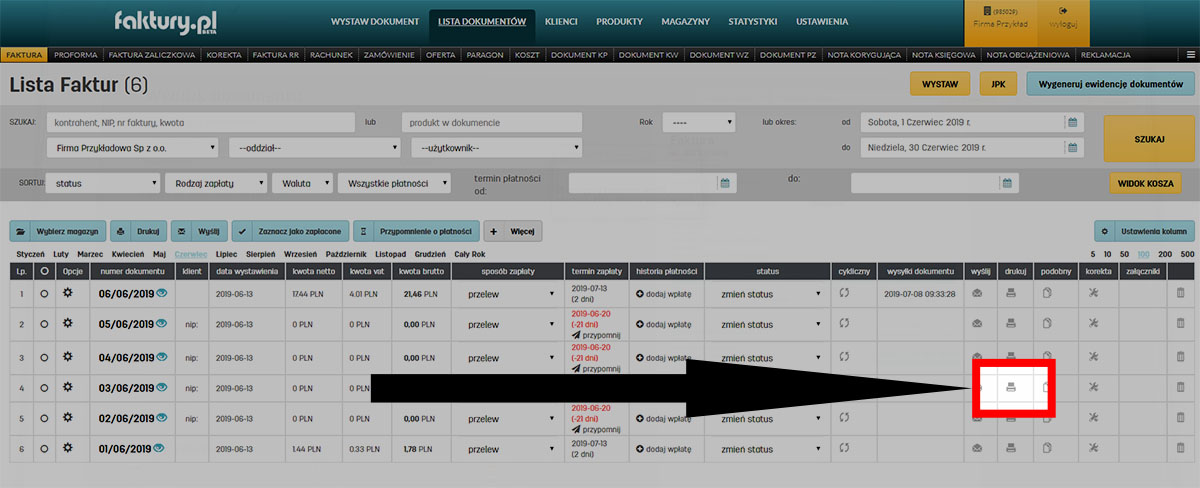This screenshot has height=488, width=1200.
Task: Switch to the Proforma document tab
Action: tap(75, 55)
